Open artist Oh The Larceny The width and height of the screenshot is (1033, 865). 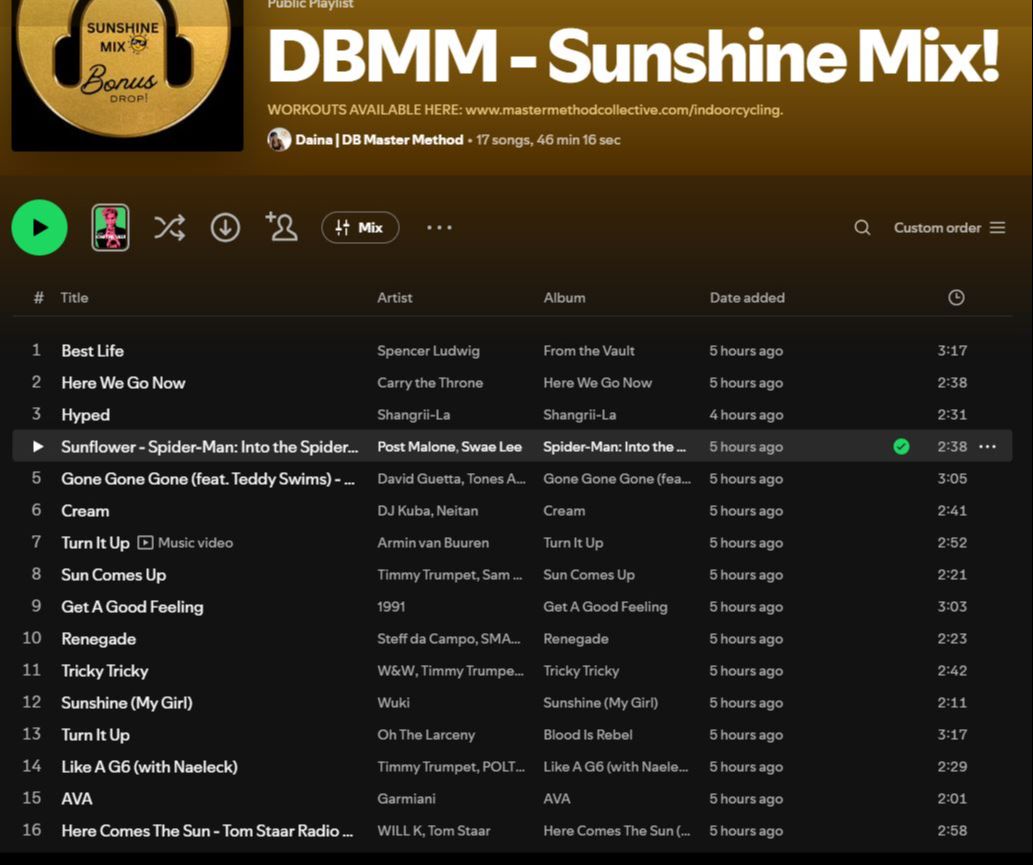(426, 735)
